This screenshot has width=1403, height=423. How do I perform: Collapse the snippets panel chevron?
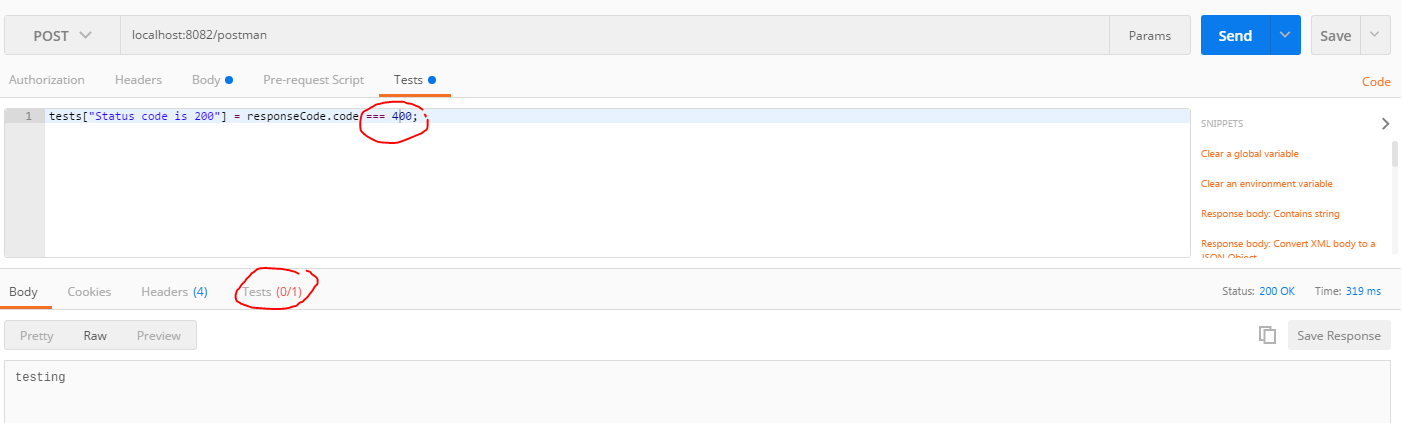click(x=1385, y=124)
